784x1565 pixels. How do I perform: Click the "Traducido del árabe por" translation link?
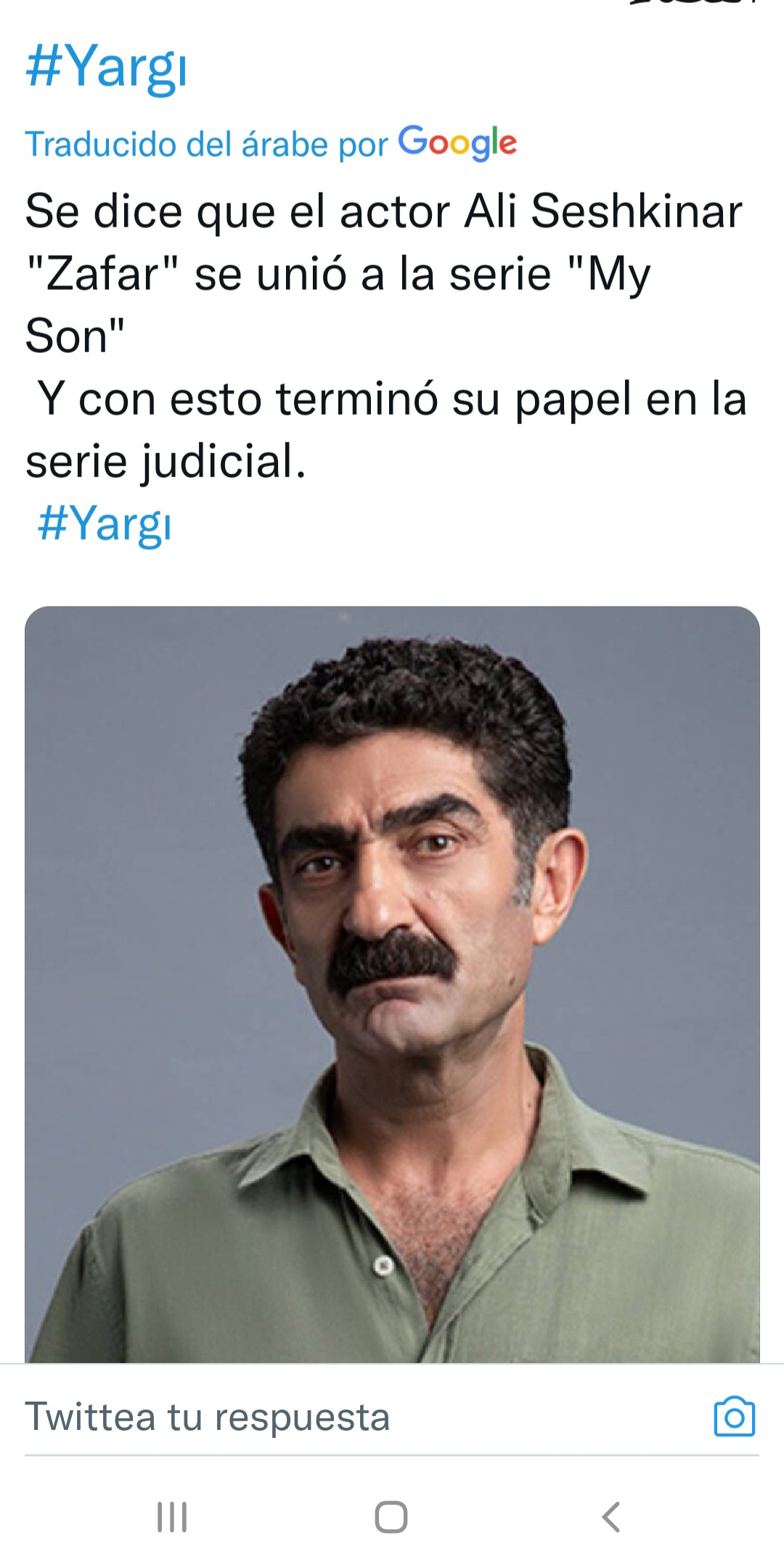point(207,144)
